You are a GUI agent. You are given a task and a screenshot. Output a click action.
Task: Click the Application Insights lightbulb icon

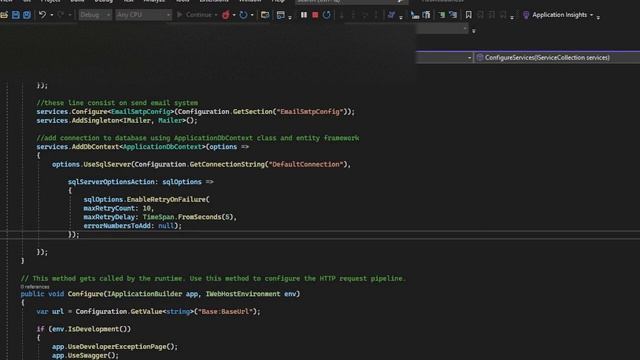click(x=526, y=15)
